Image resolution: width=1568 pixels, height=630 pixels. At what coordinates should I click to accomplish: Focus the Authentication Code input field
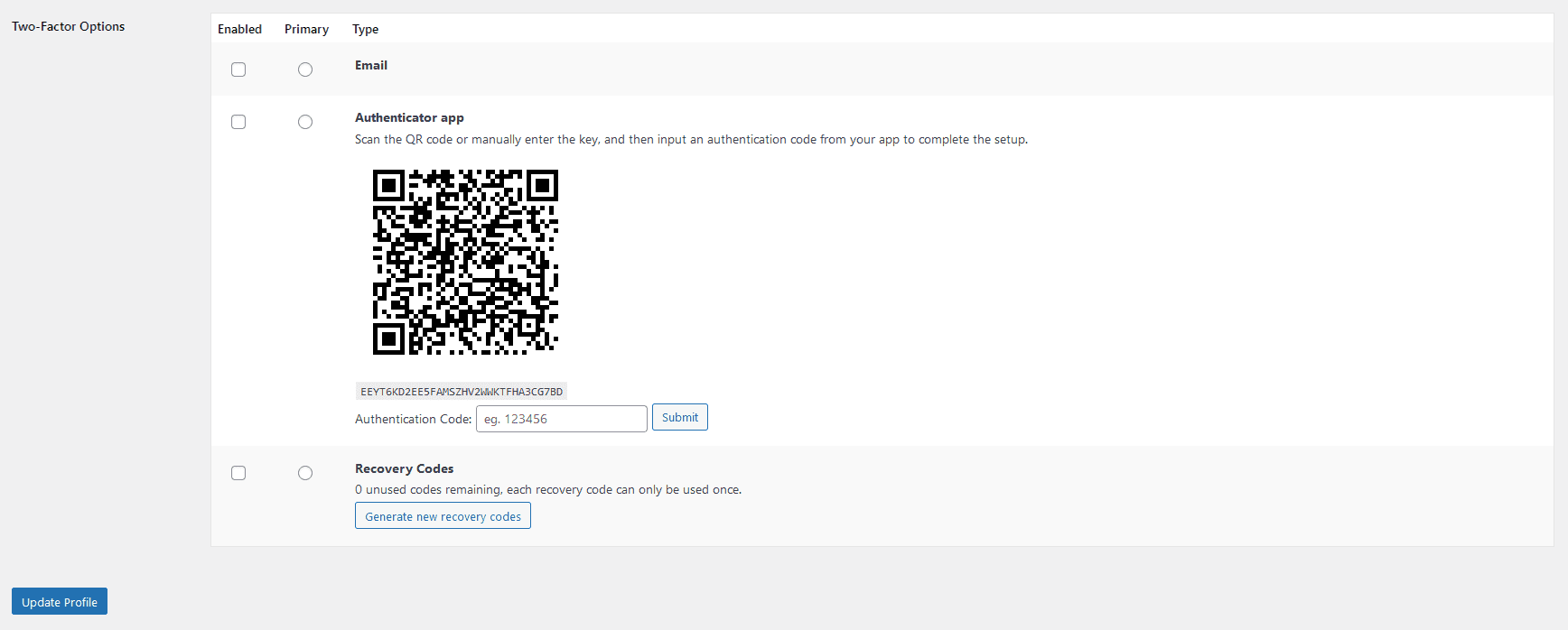pyautogui.click(x=561, y=419)
